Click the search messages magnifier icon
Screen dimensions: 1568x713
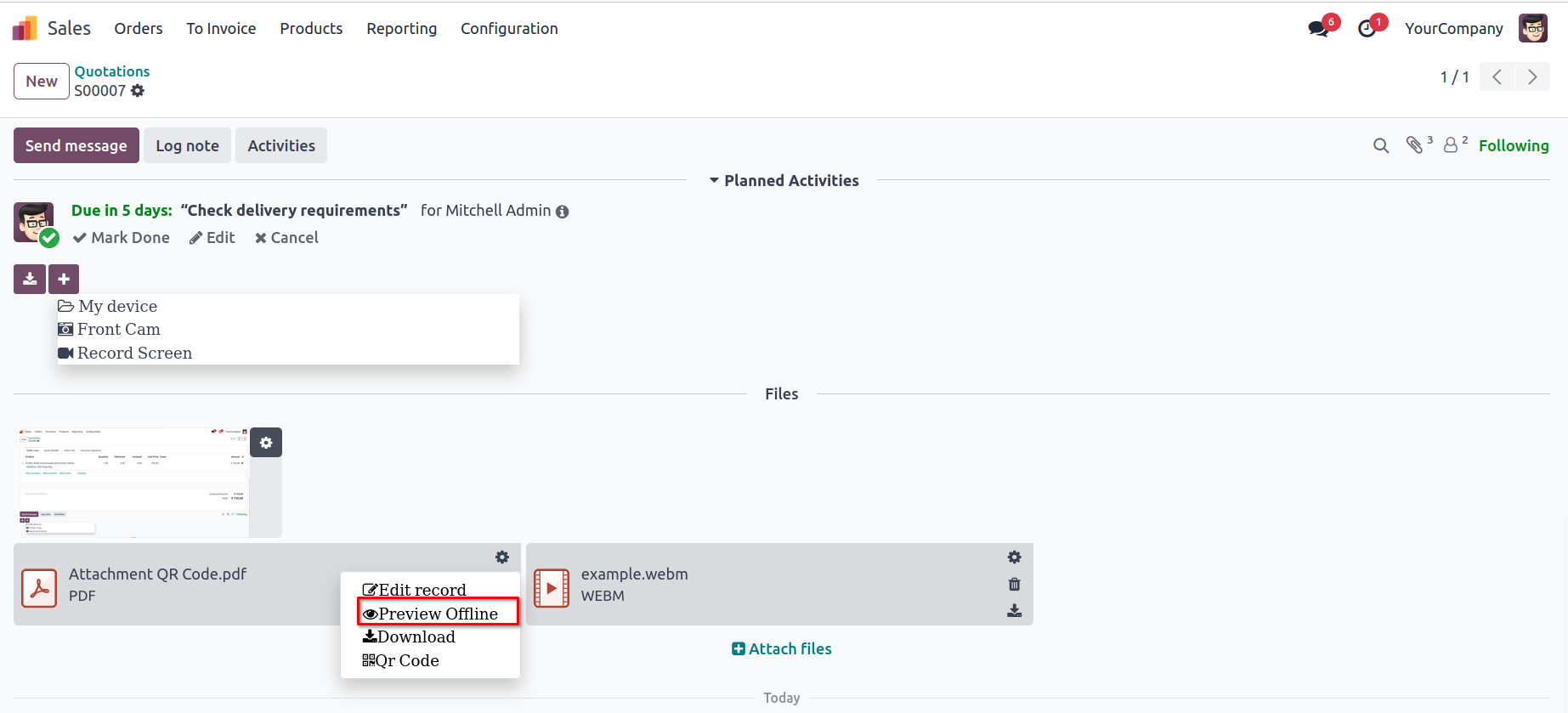click(x=1381, y=146)
